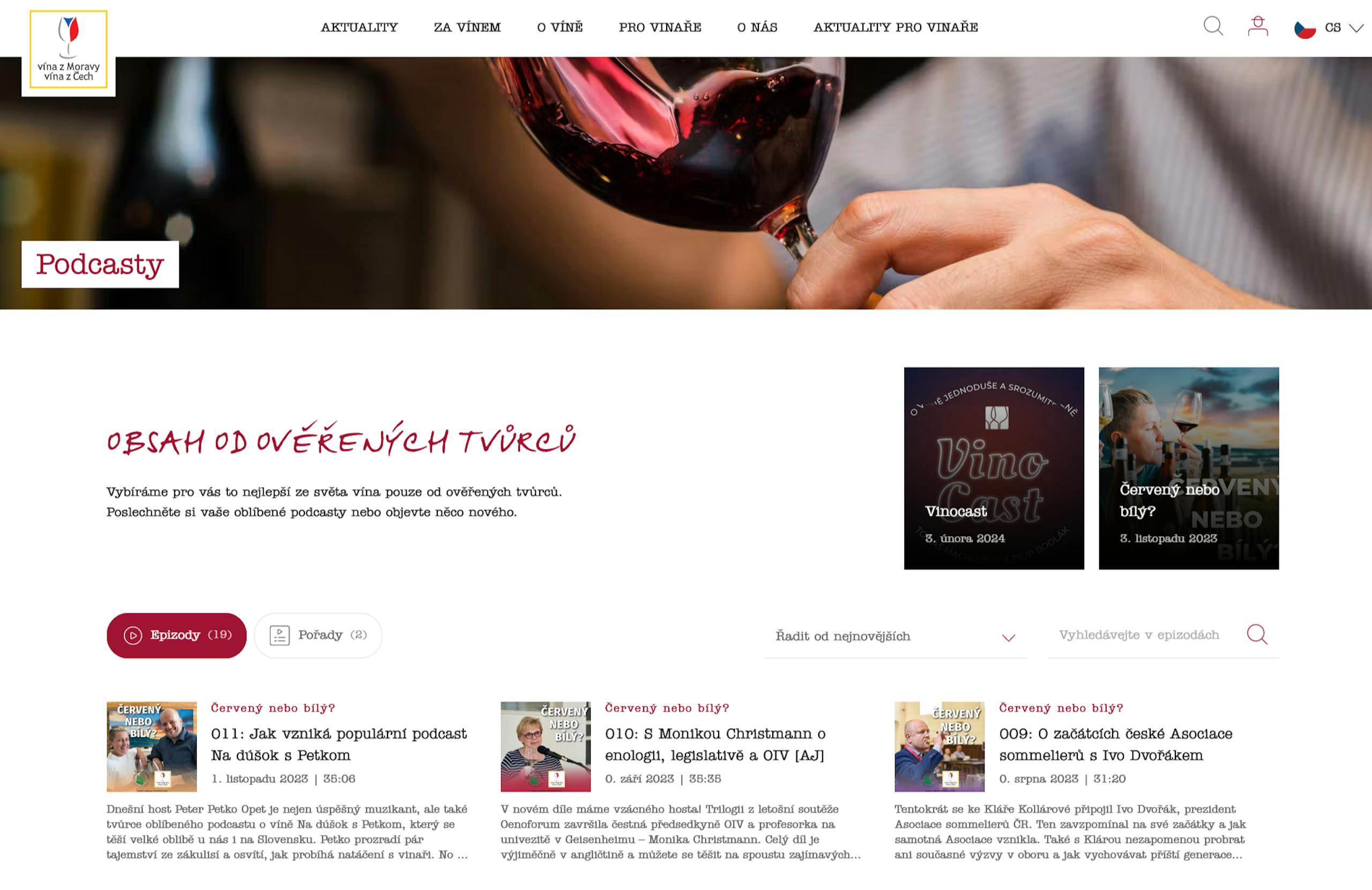
Task: Open the Aktuality menu item
Action: pos(359,27)
